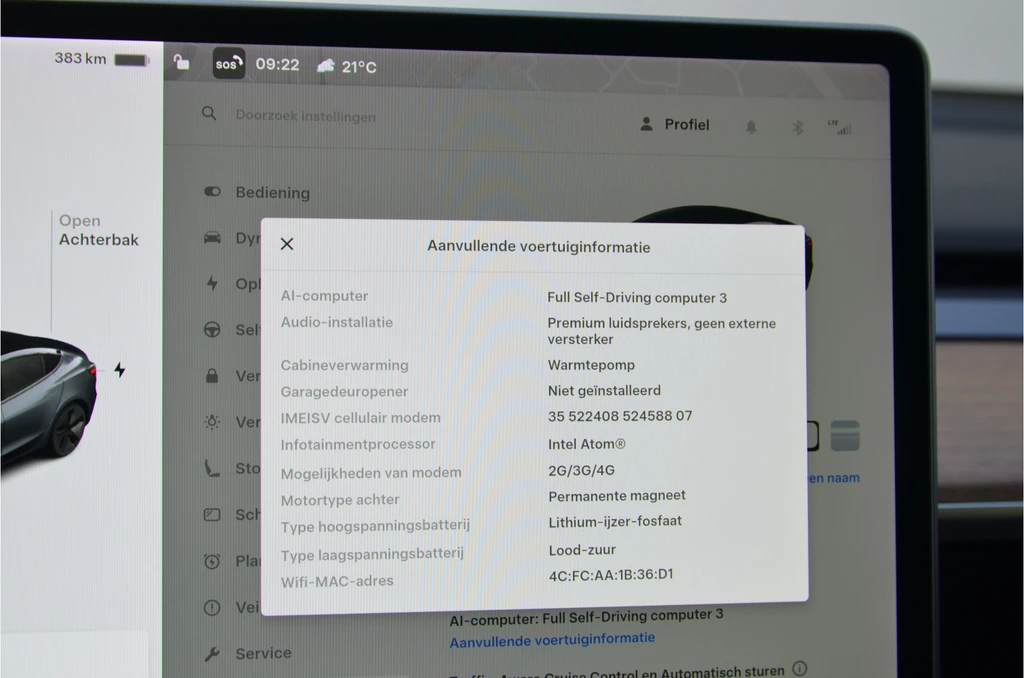Open the Profiel menu
The height and width of the screenshot is (678, 1024).
pyautogui.click(x=675, y=124)
